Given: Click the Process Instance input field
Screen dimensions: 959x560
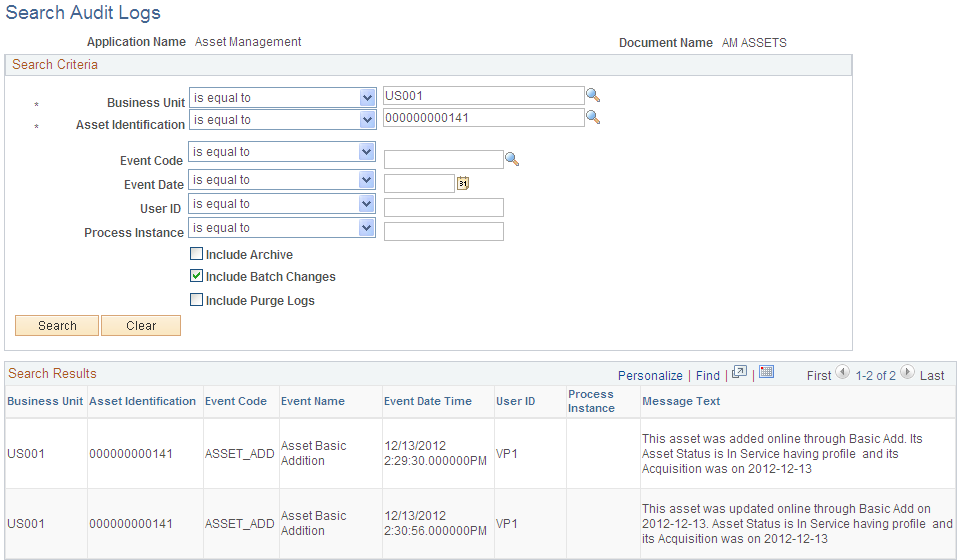Looking at the screenshot, I should [x=443, y=231].
